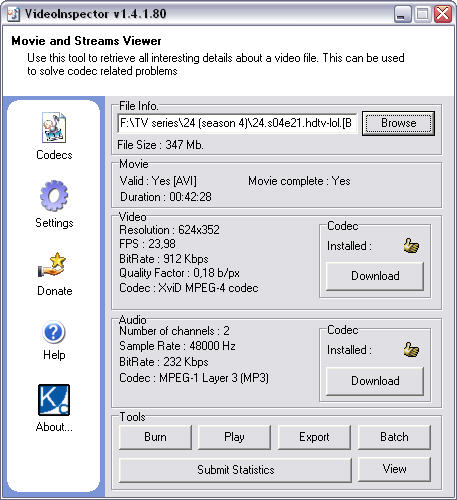Click the 'Sample Rate : 48000 Hz' text
This screenshot has width=457, height=500.
click(x=177, y=346)
